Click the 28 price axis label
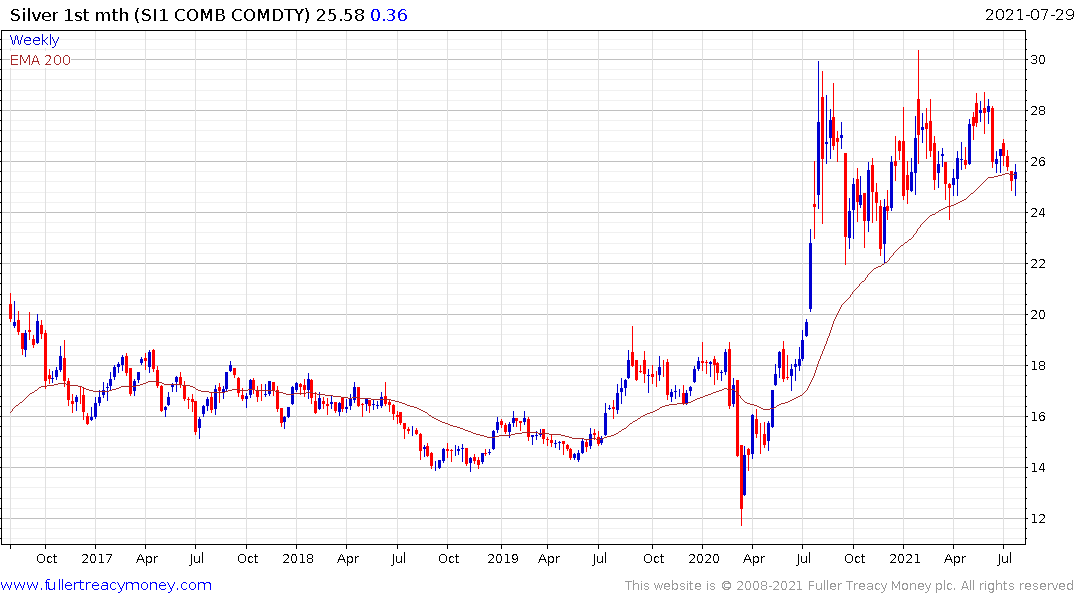This screenshot has width=1075, height=600. point(1038,110)
